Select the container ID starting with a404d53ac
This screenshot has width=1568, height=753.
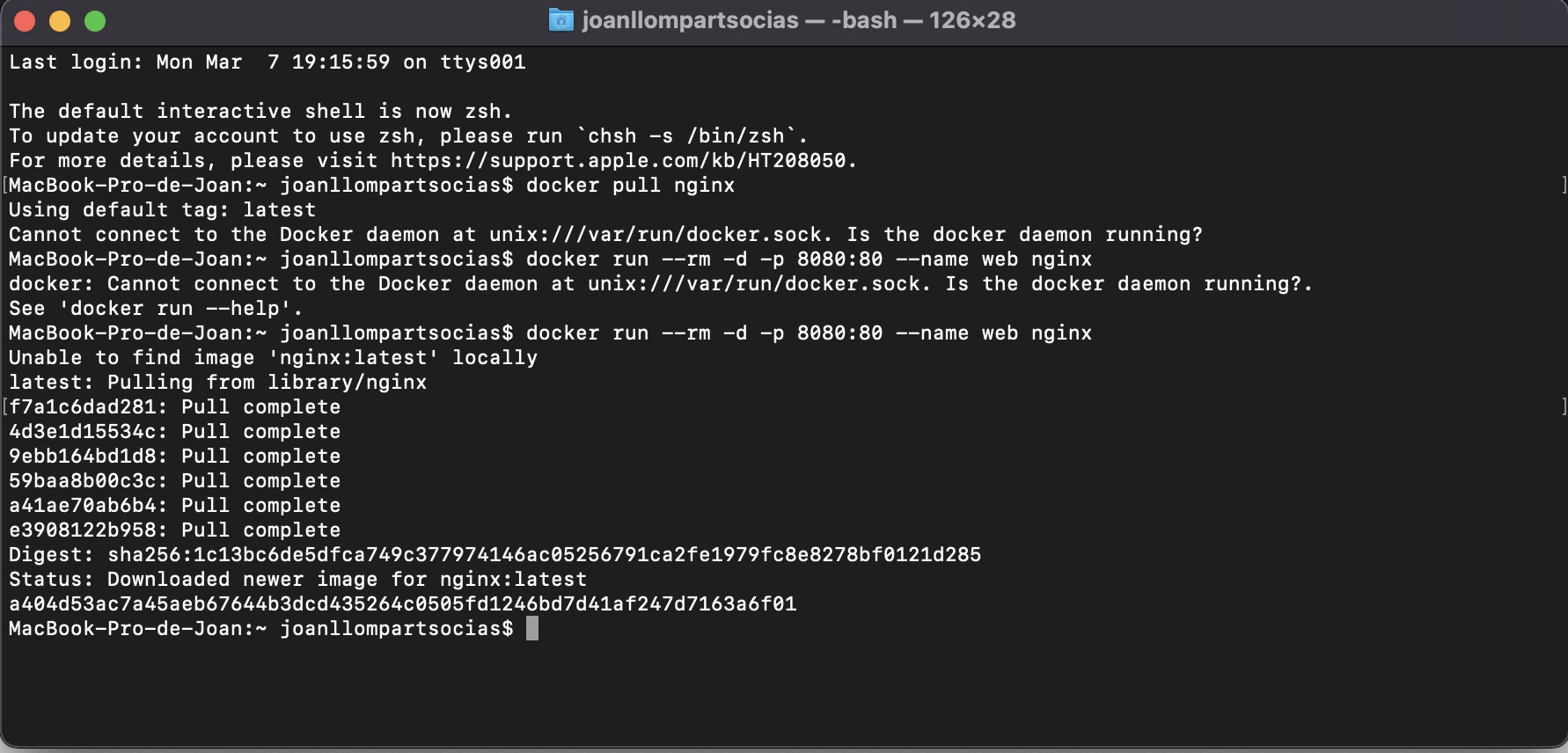(402, 604)
